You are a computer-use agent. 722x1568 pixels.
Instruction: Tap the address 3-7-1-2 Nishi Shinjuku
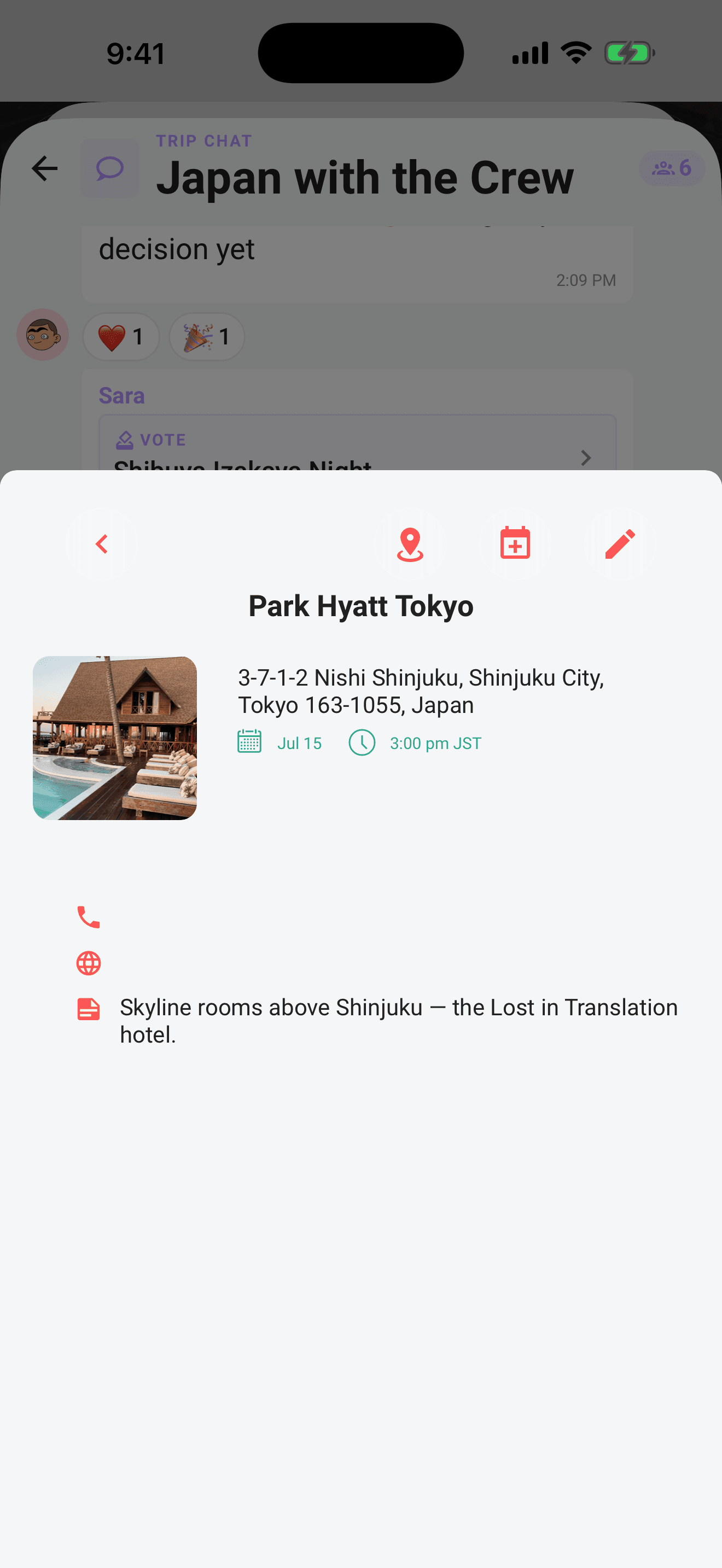(421, 691)
